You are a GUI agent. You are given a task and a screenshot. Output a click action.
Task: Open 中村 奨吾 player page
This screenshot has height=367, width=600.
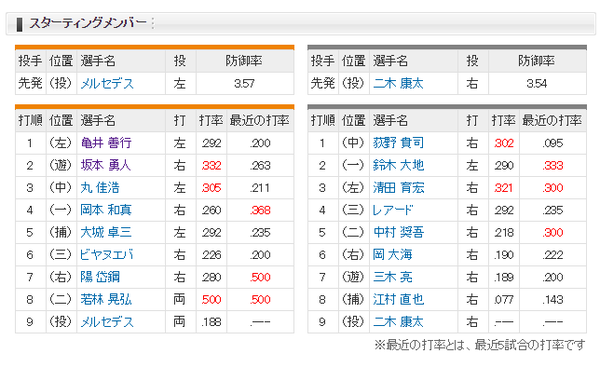398,232
